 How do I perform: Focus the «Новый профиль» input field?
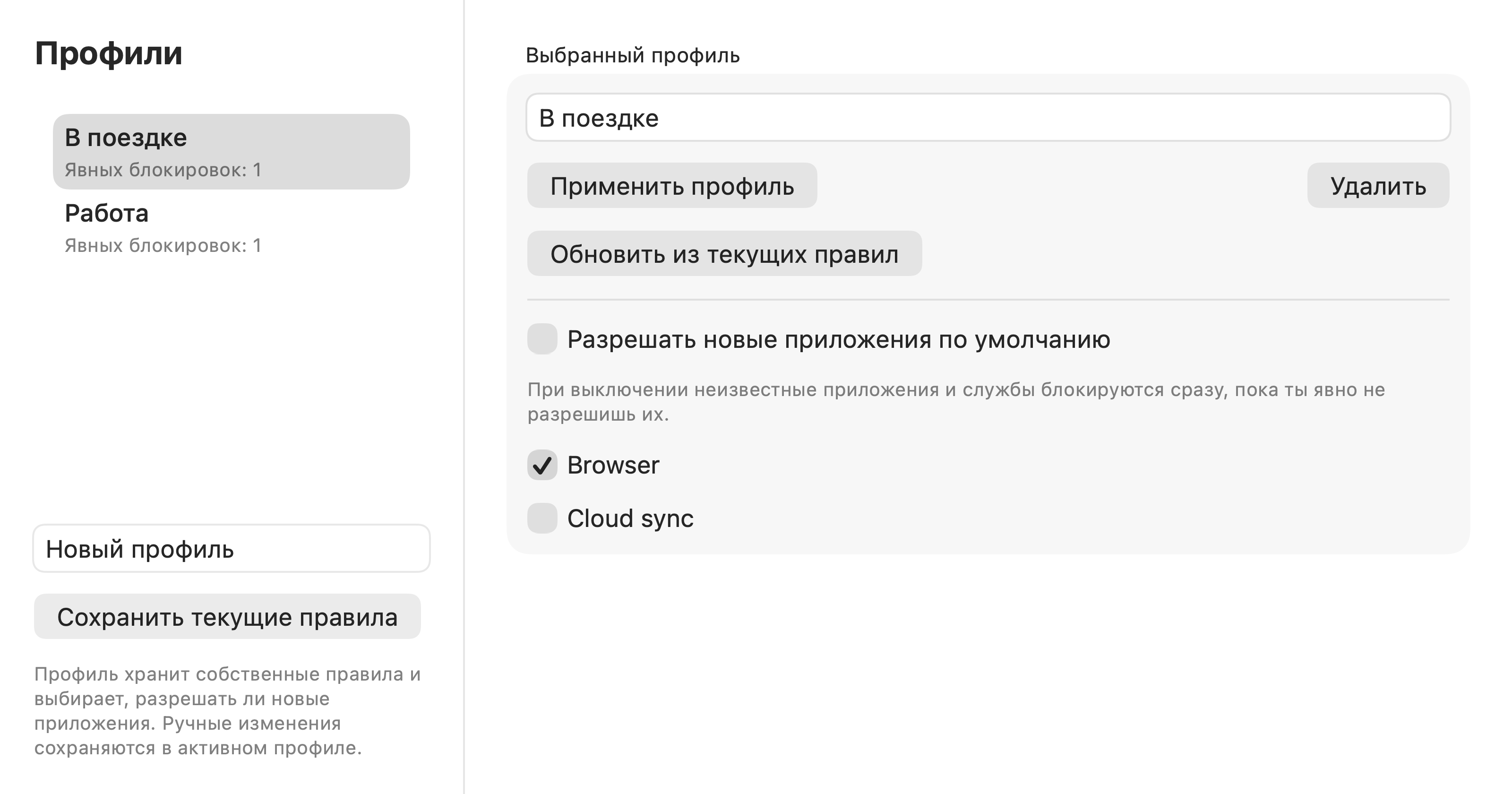231,549
